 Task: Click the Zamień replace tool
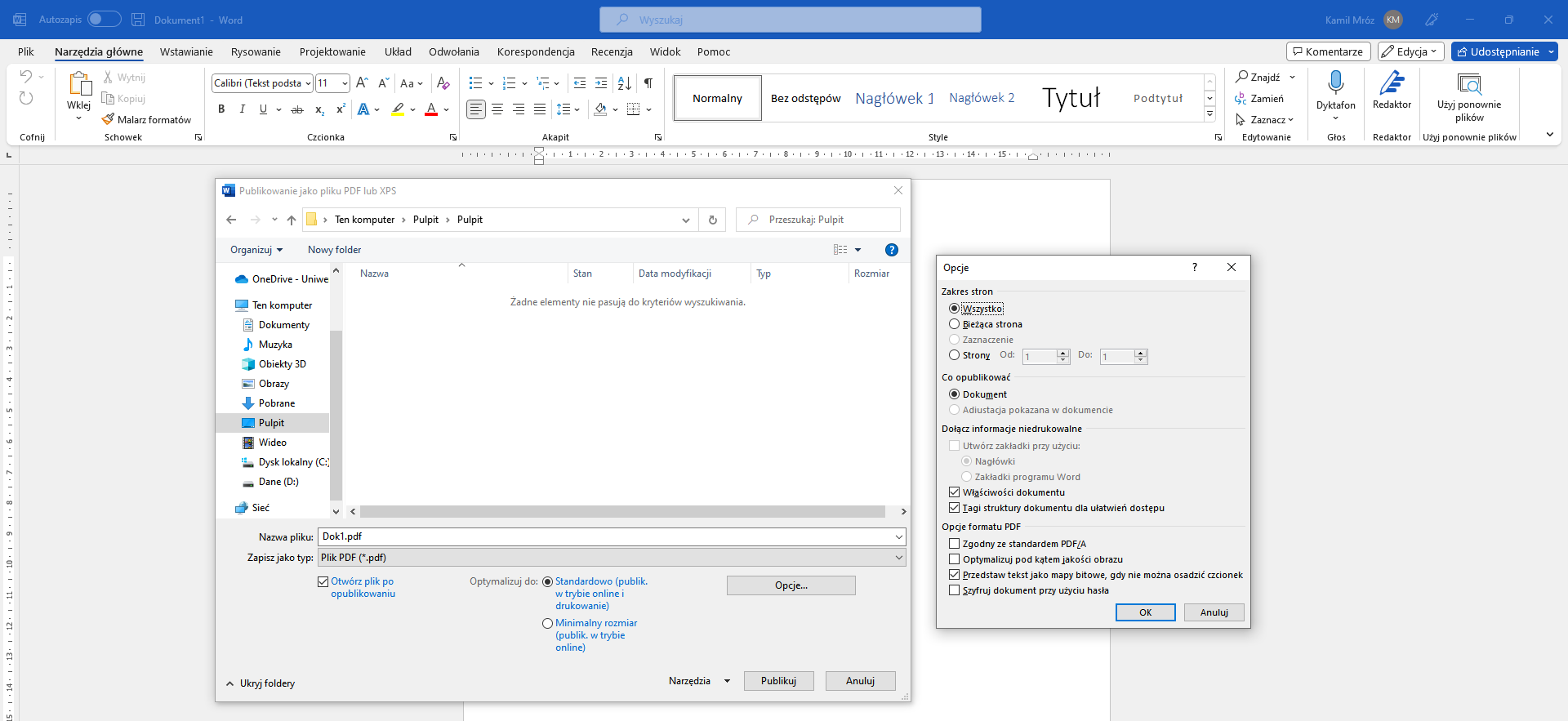tap(1259, 98)
